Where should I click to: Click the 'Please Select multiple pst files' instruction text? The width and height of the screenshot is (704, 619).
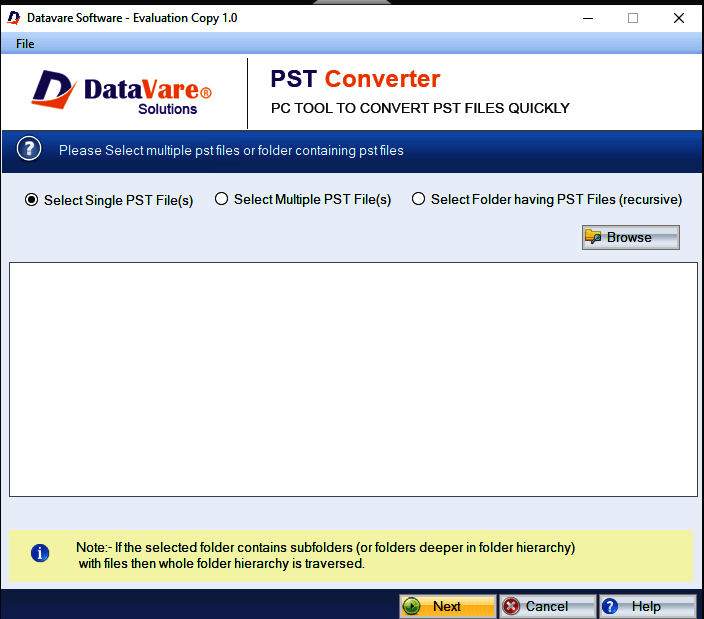coord(231,150)
